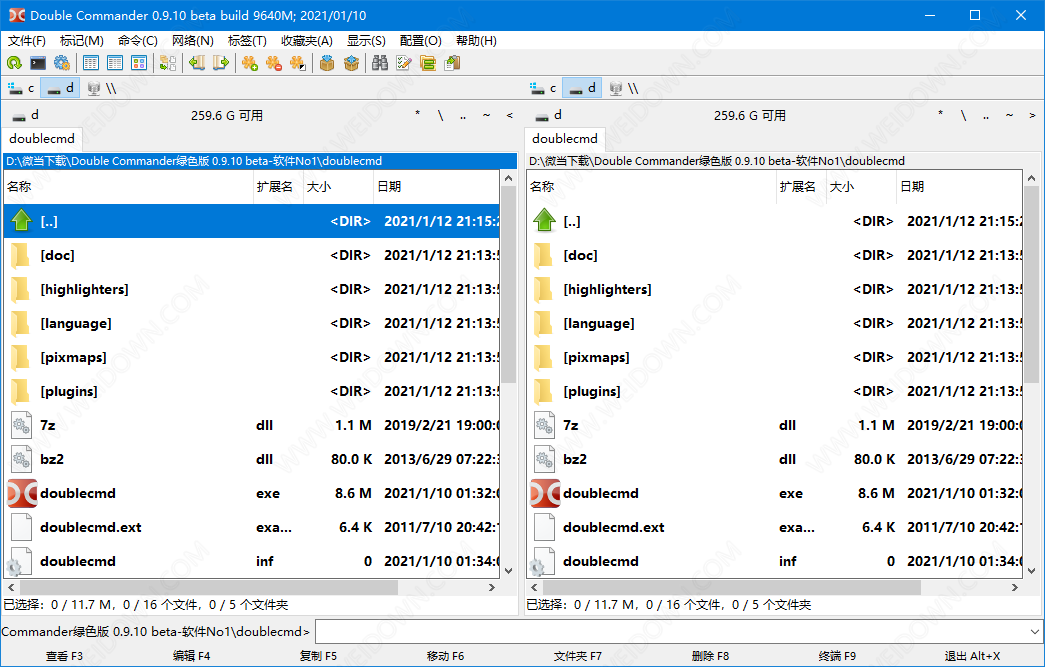Click the 查看 F3 button
Viewport: 1045px width, 667px height.
tap(65, 656)
